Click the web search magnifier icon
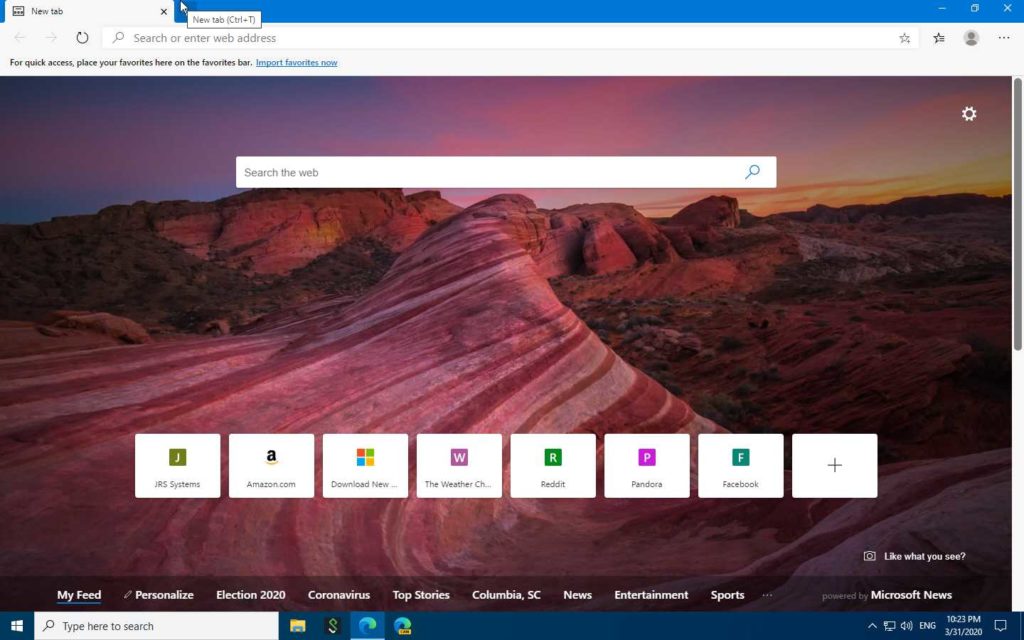Screen dimensions: 1024x640 click(752, 172)
